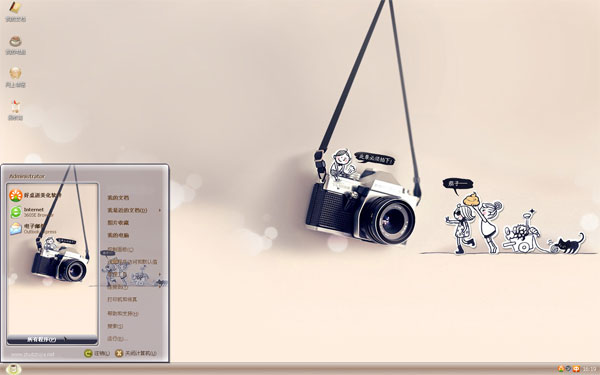Click the Administrator user name header
The width and height of the screenshot is (600, 375).
tap(27, 176)
